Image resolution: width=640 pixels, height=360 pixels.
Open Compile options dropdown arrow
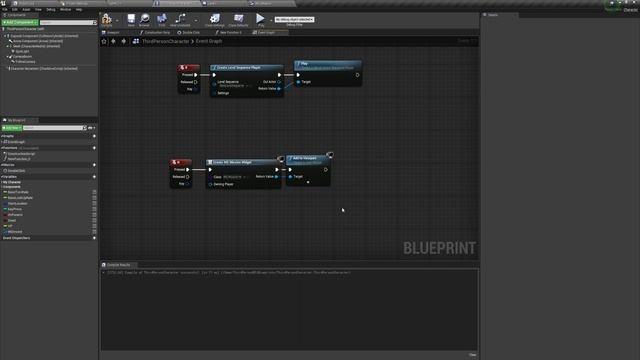pyautogui.click(x=117, y=20)
